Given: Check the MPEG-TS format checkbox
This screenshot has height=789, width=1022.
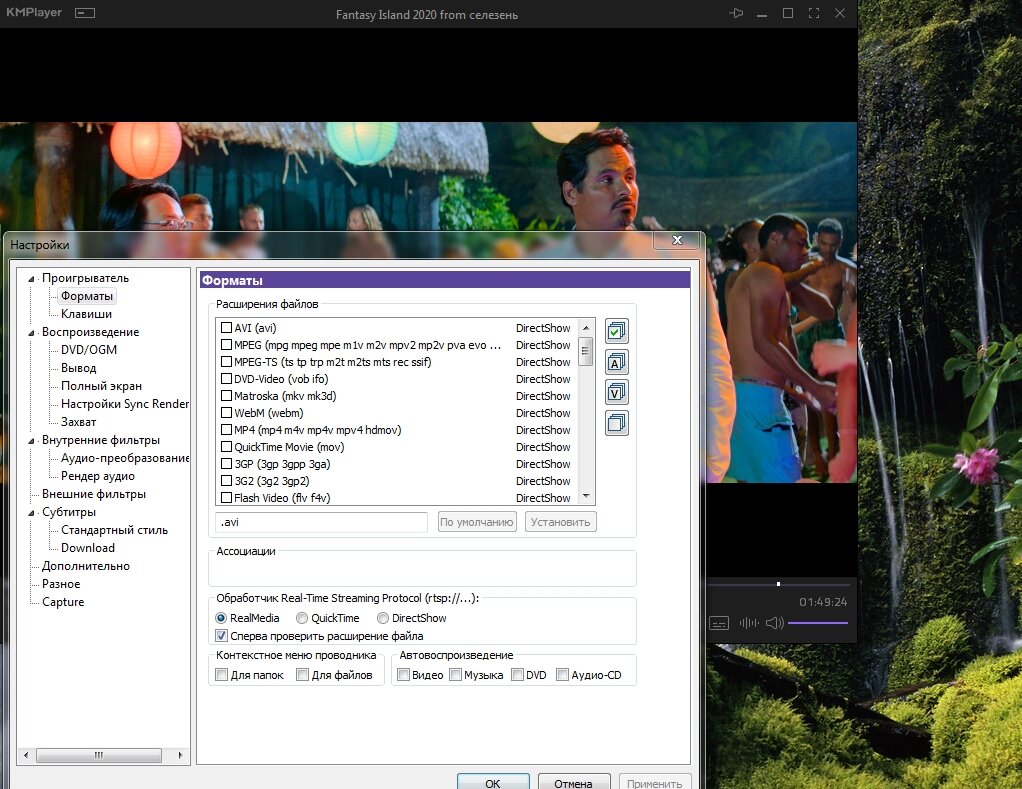Looking at the screenshot, I should coord(226,362).
